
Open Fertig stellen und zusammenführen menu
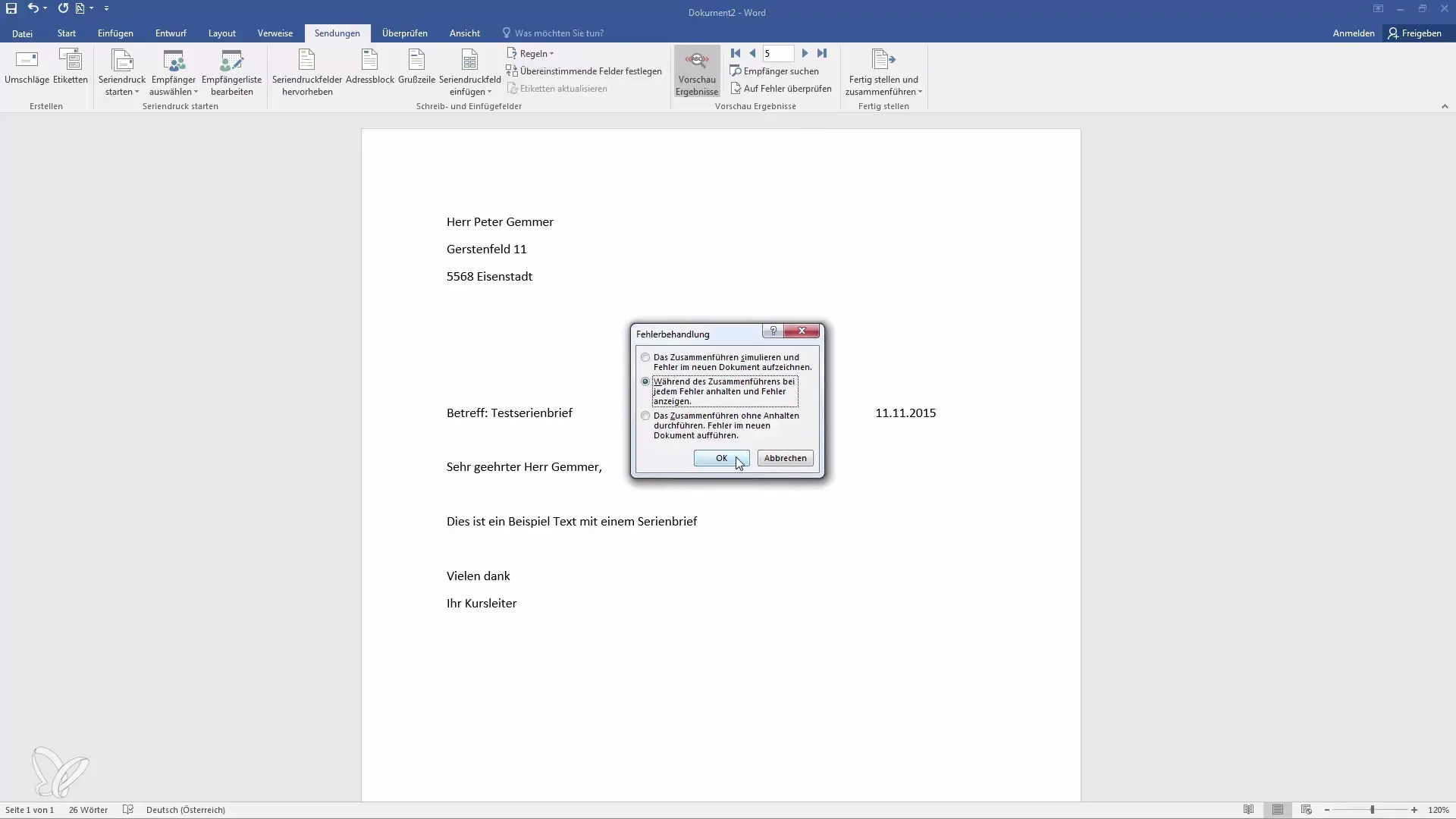click(883, 73)
